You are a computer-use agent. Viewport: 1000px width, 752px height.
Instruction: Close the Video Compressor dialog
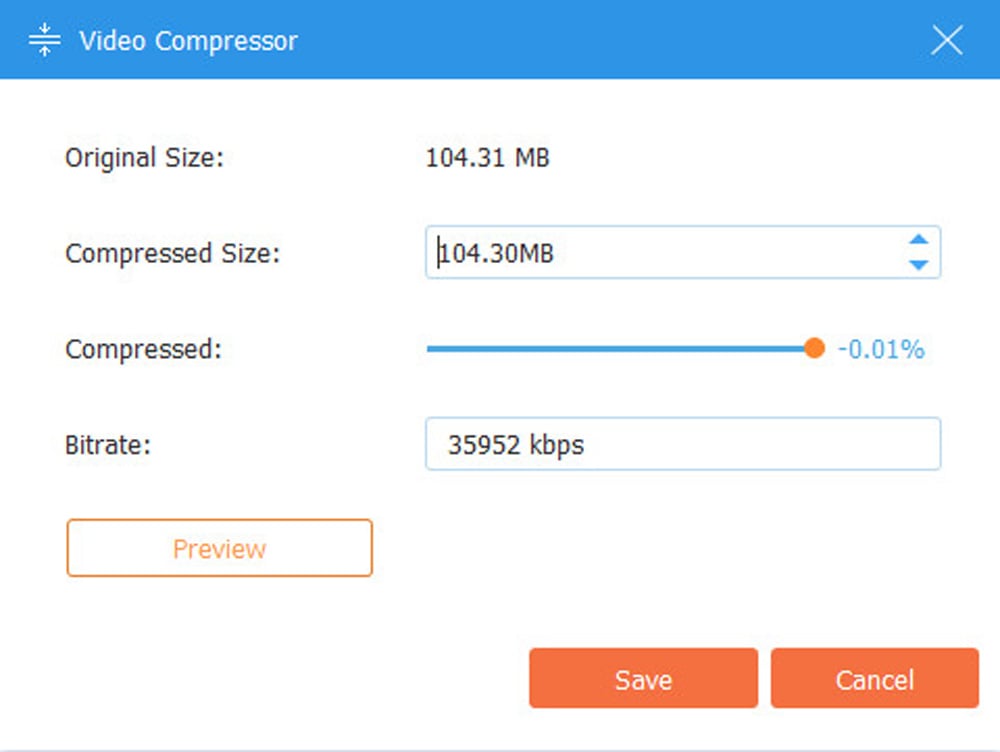pyautogui.click(x=946, y=40)
